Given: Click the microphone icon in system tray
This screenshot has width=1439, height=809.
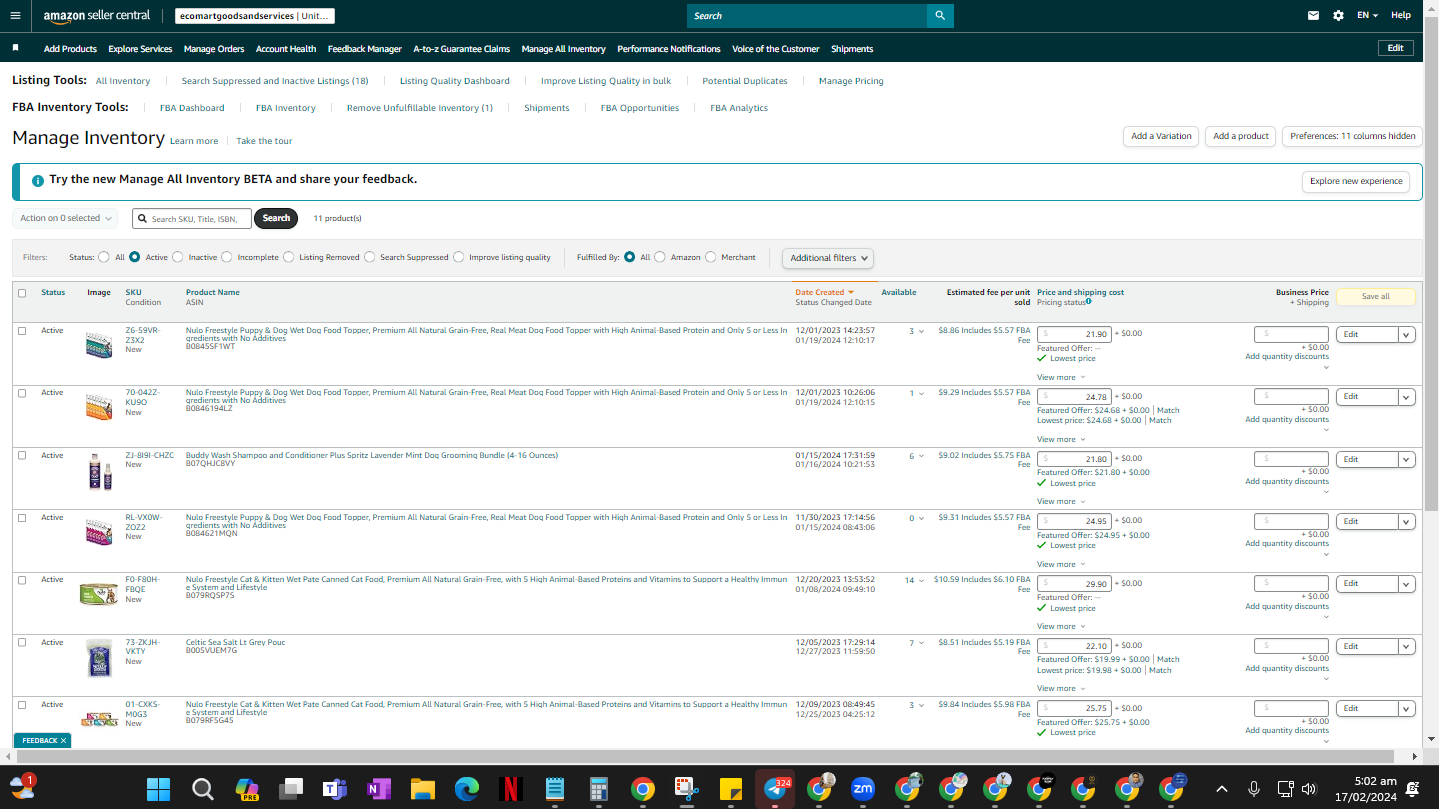Looking at the screenshot, I should tap(1254, 789).
